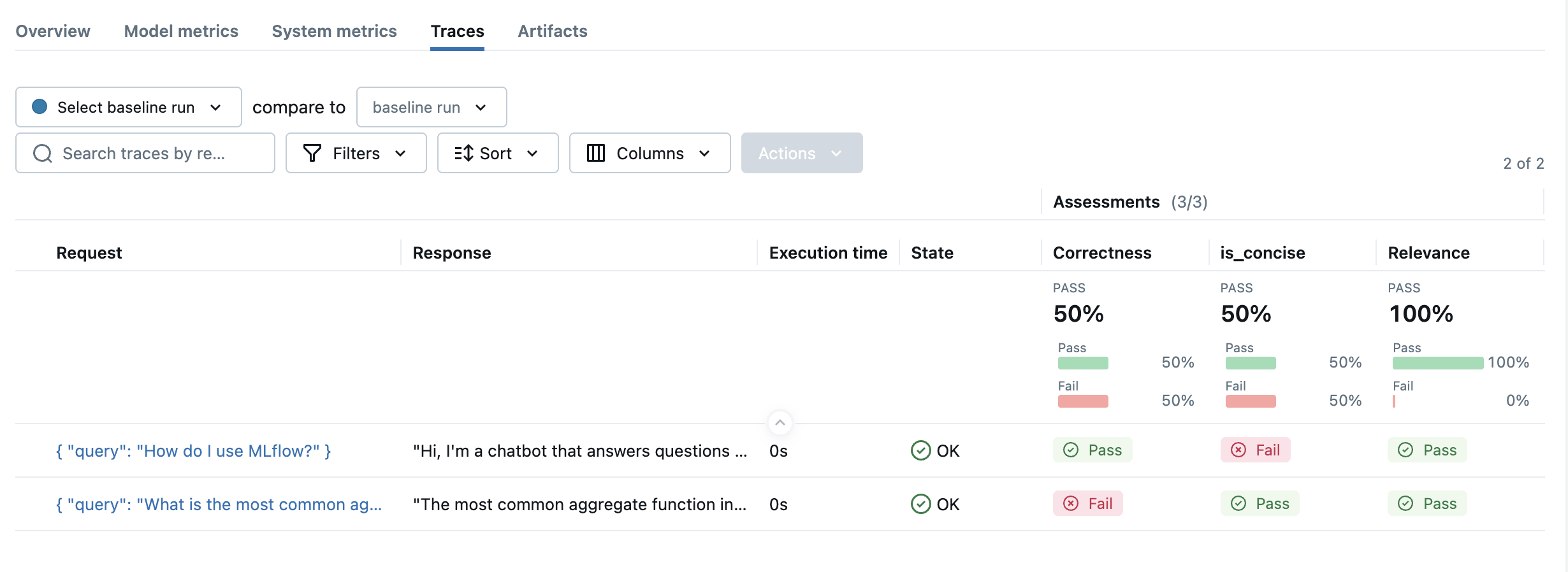The image size is (1568, 572).
Task: Click the Sort arrows icon
Action: [464, 154]
